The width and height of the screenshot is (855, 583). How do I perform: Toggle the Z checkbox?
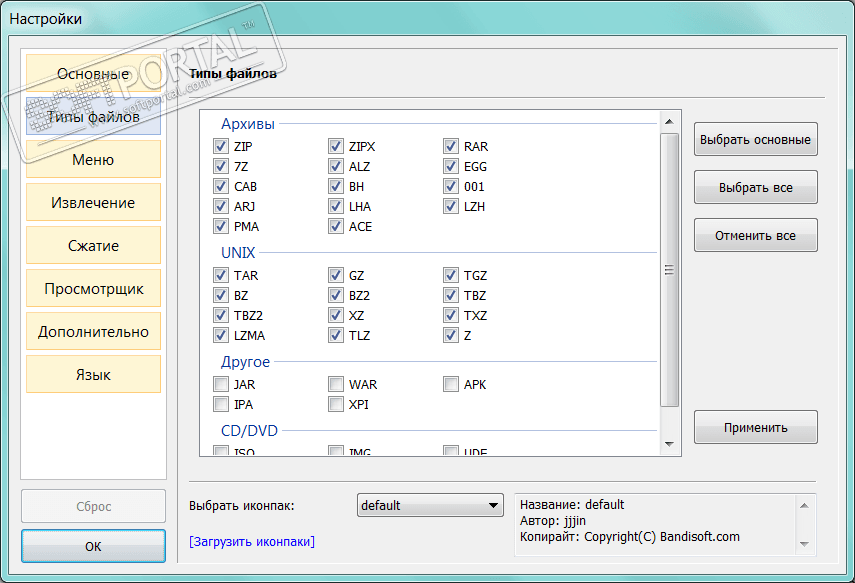(x=451, y=335)
